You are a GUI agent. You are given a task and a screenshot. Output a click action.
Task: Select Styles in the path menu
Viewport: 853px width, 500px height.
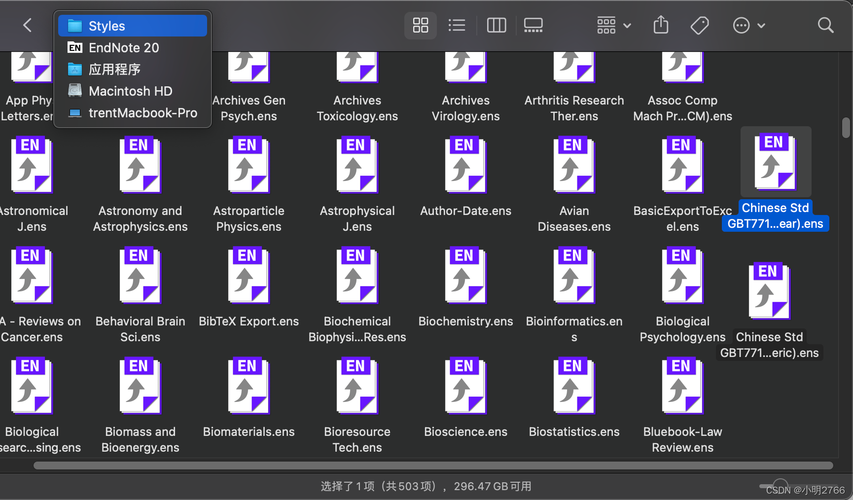coord(132,26)
